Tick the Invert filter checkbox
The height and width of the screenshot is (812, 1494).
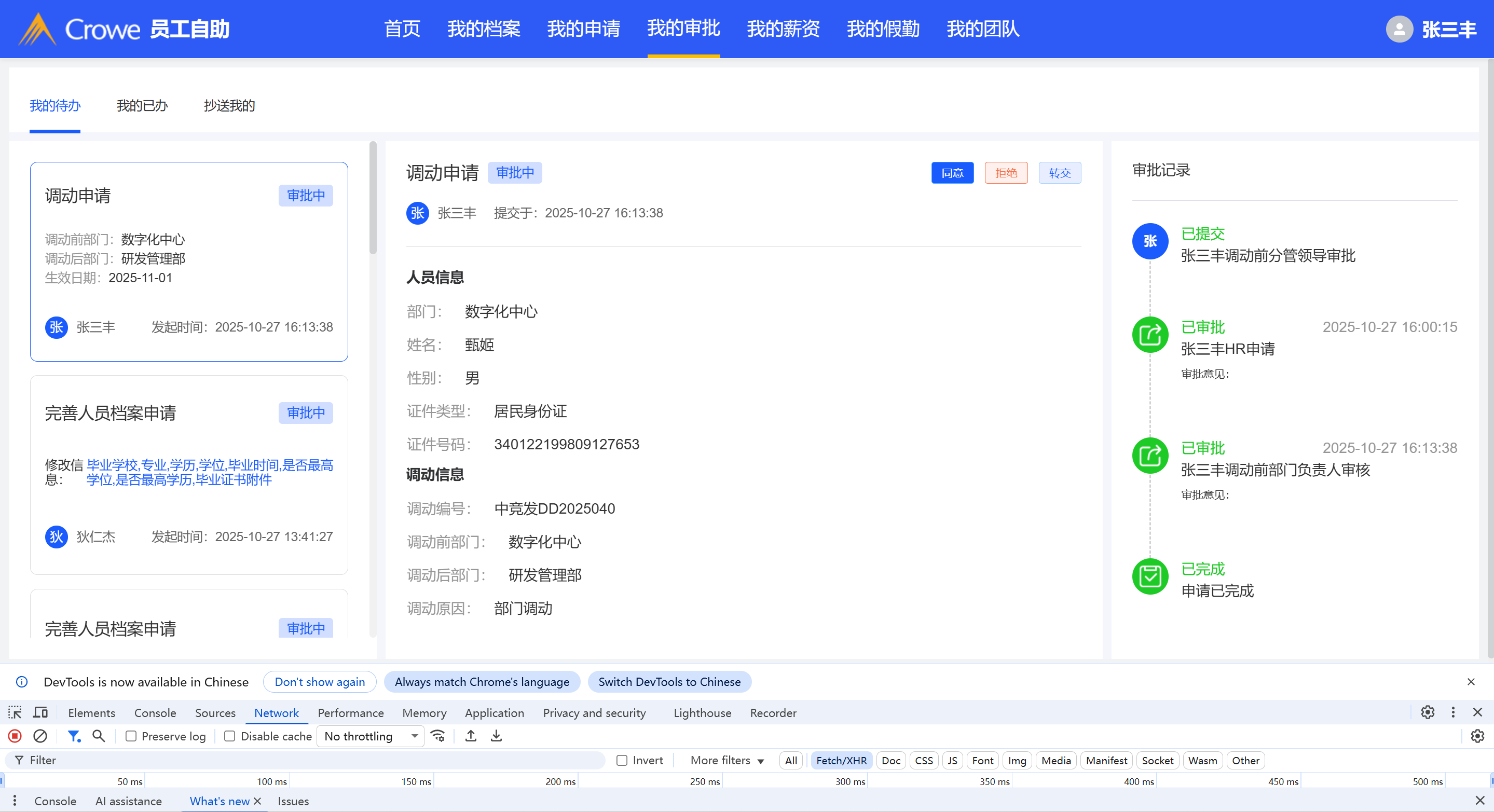(x=622, y=761)
